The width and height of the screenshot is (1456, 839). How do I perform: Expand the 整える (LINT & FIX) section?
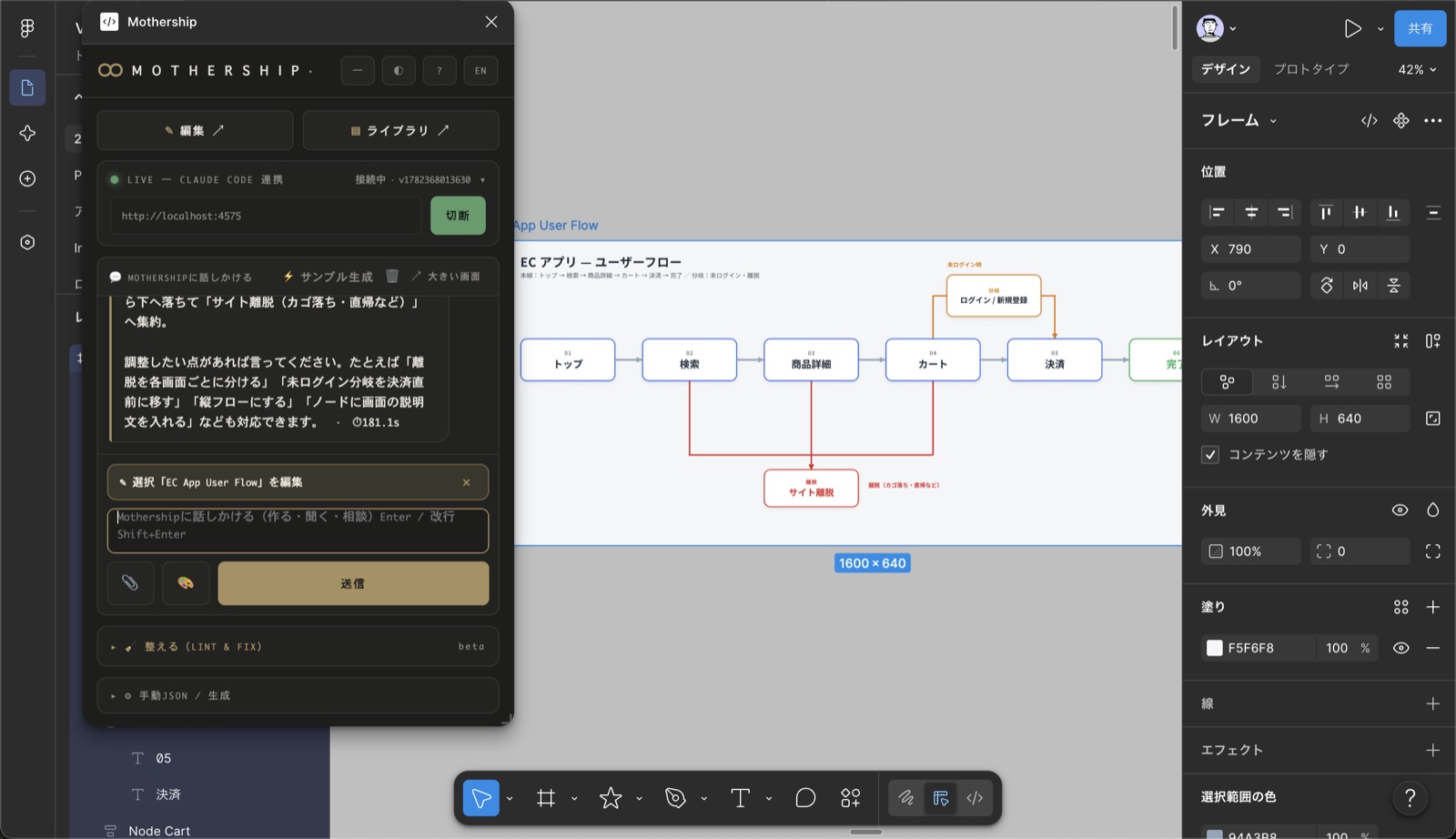pos(298,647)
